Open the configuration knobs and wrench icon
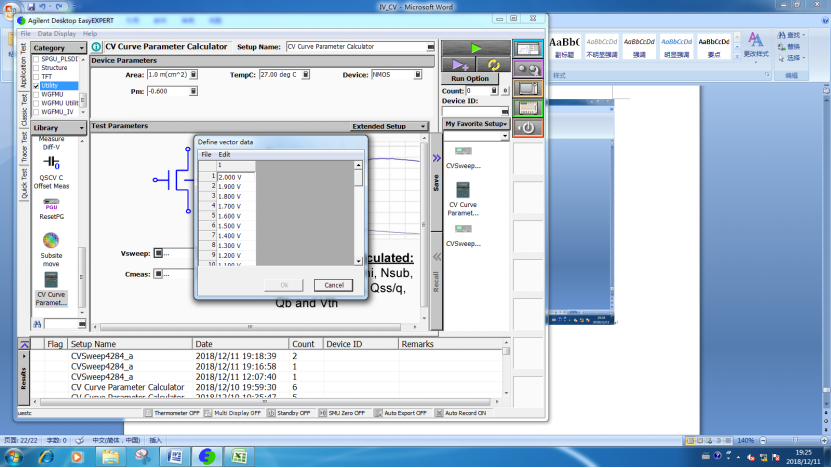831x468 pixels. (x=528, y=69)
